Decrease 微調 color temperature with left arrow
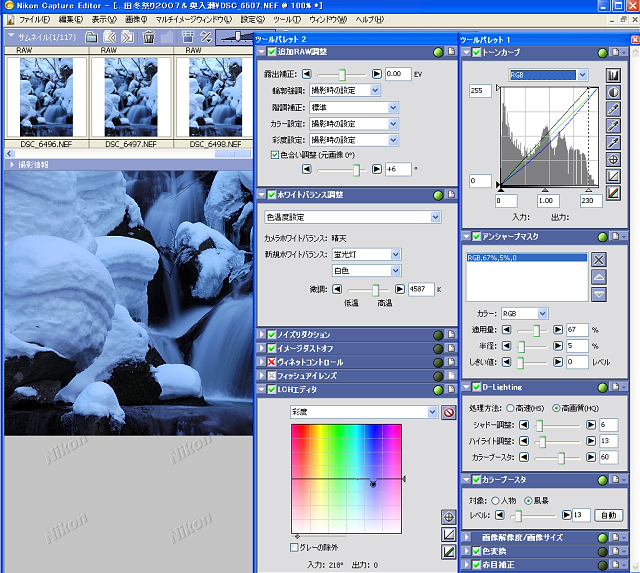This screenshot has width=640, height=573. [x=337, y=289]
